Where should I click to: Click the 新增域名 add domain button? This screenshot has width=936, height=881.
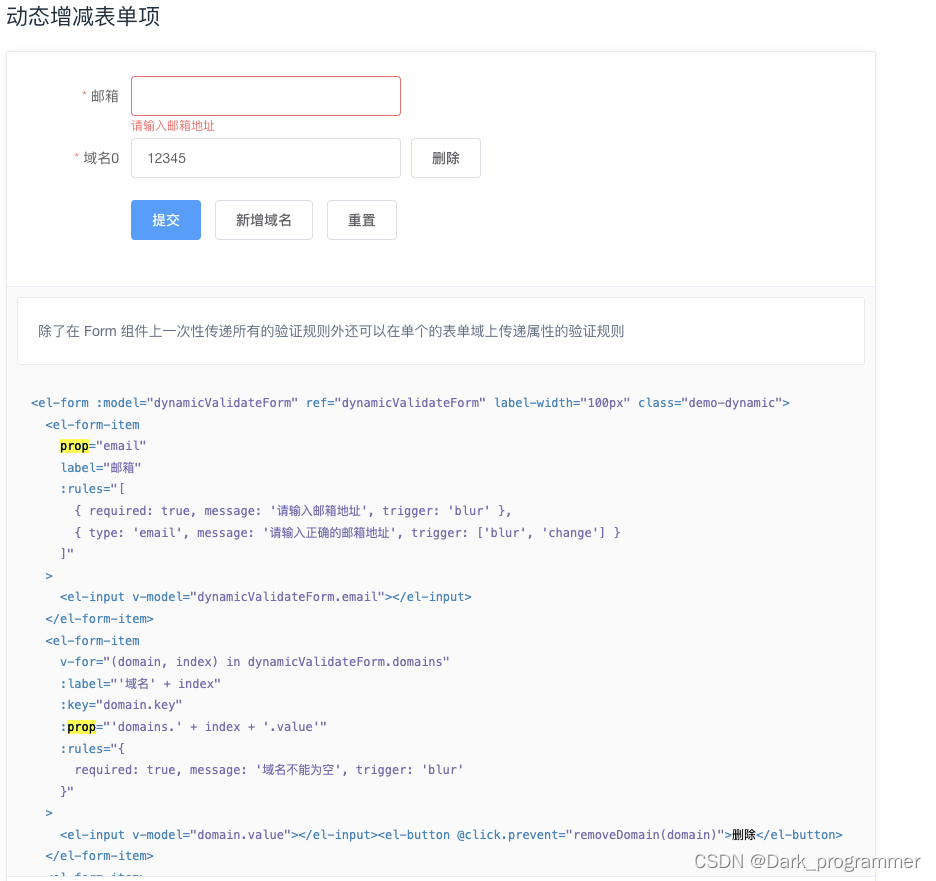(263, 219)
